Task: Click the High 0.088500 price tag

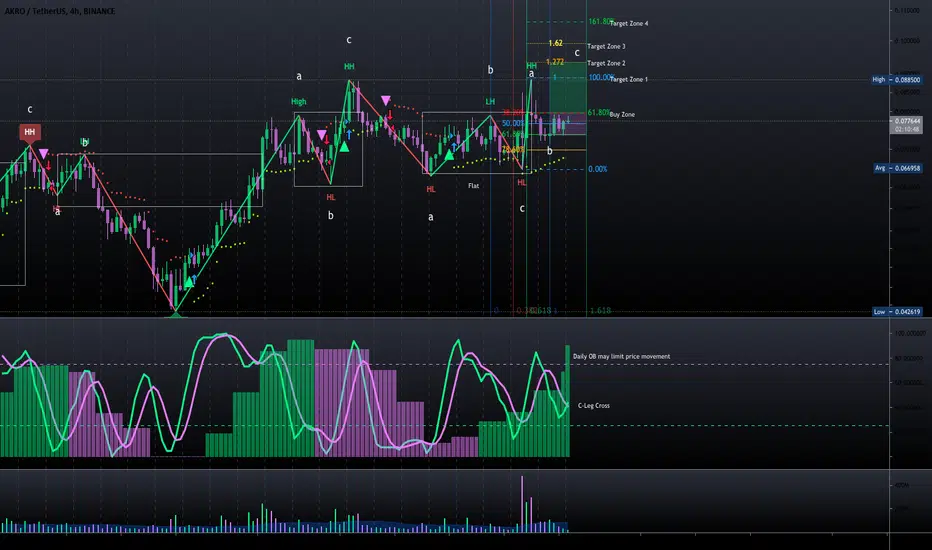Action: click(x=897, y=80)
